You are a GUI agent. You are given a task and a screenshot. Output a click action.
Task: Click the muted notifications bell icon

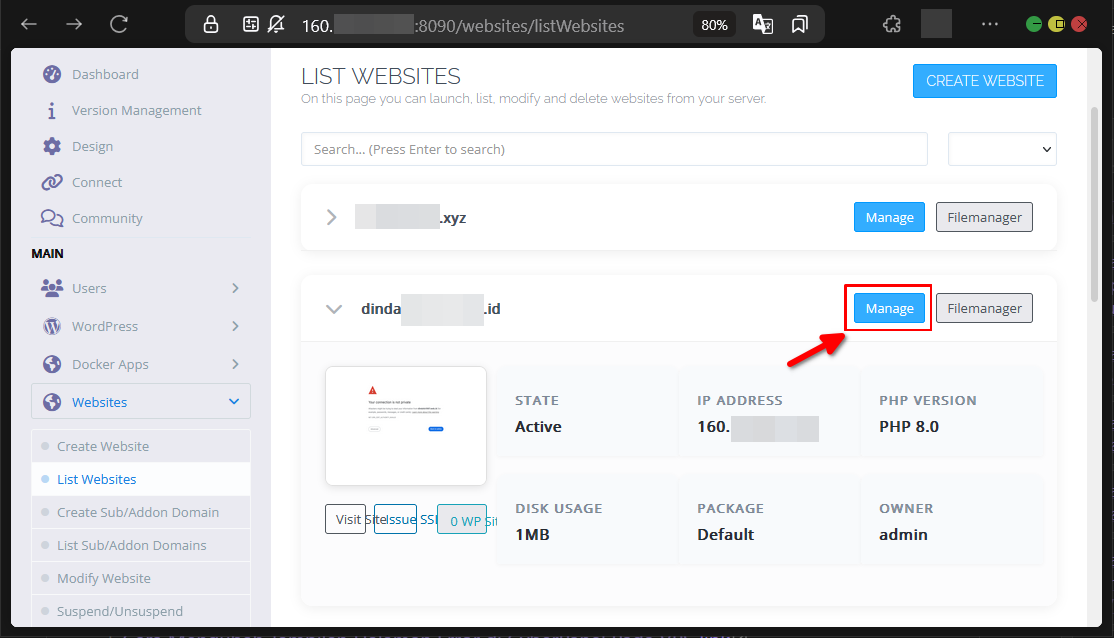point(276,25)
